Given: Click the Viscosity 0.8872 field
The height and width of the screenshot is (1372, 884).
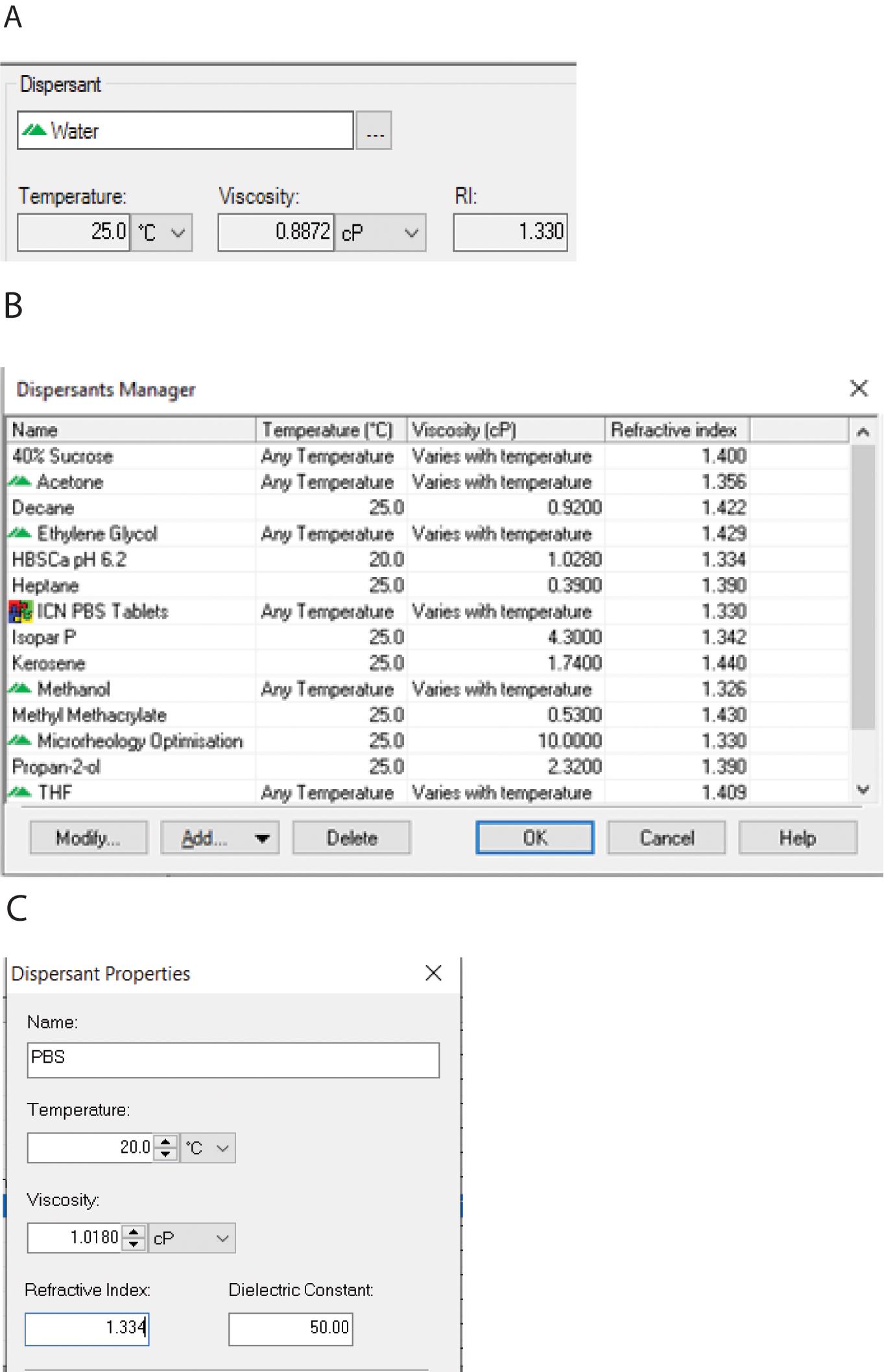Looking at the screenshot, I should [276, 232].
